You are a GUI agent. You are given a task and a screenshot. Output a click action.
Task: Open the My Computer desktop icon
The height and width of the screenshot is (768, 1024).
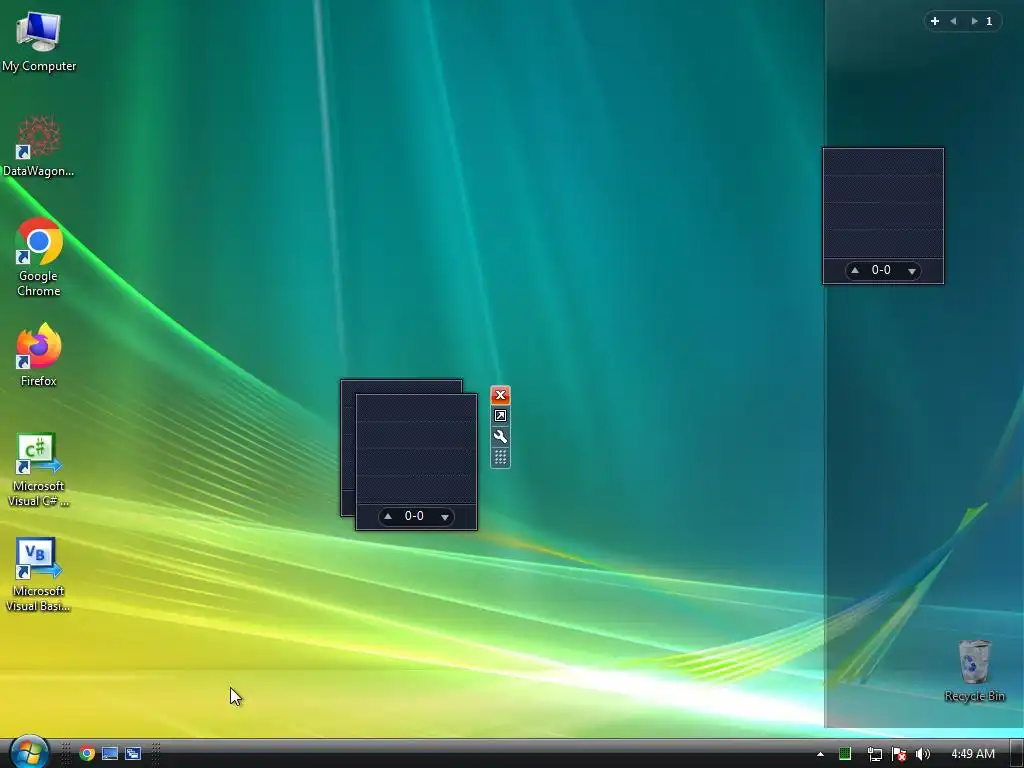[x=39, y=40]
